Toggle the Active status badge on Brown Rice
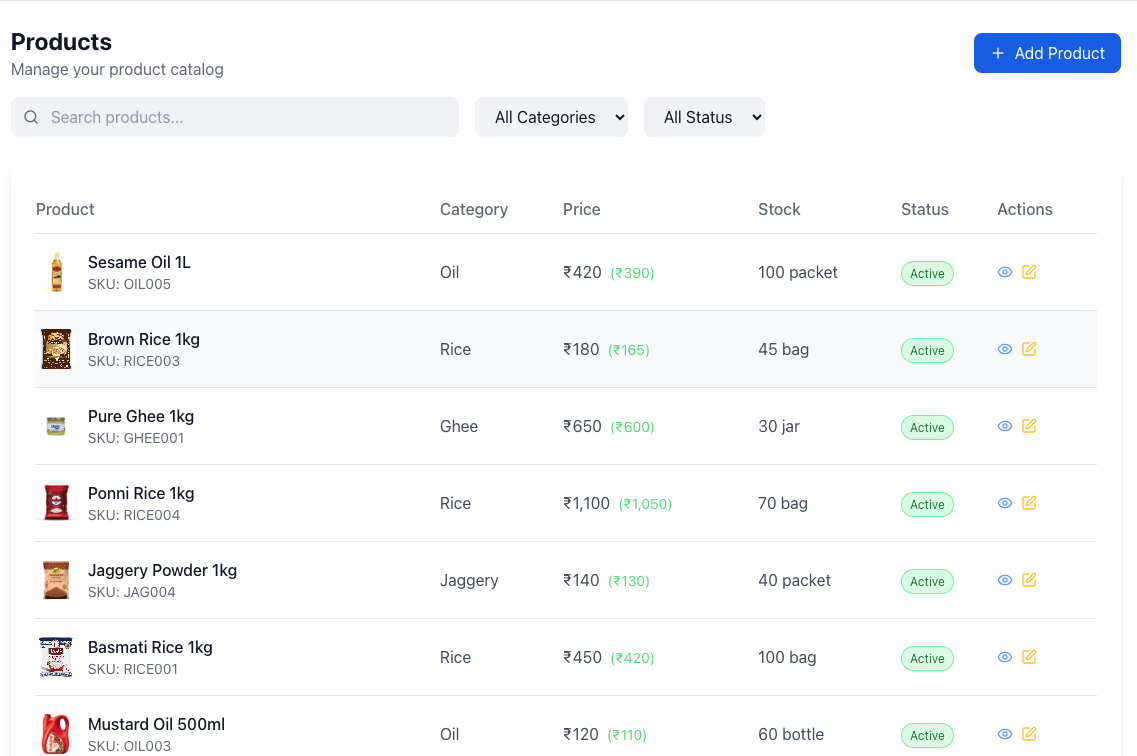 click(x=927, y=350)
